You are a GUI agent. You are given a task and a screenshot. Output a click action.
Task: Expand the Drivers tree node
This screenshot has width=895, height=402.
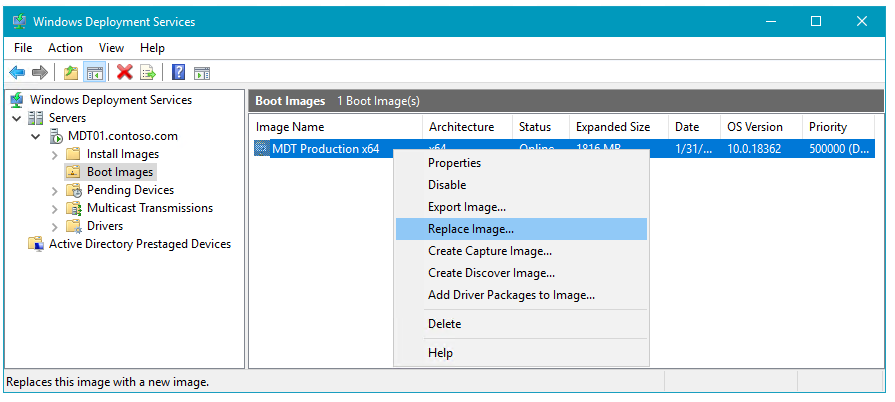pyautogui.click(x=55, y=226)
